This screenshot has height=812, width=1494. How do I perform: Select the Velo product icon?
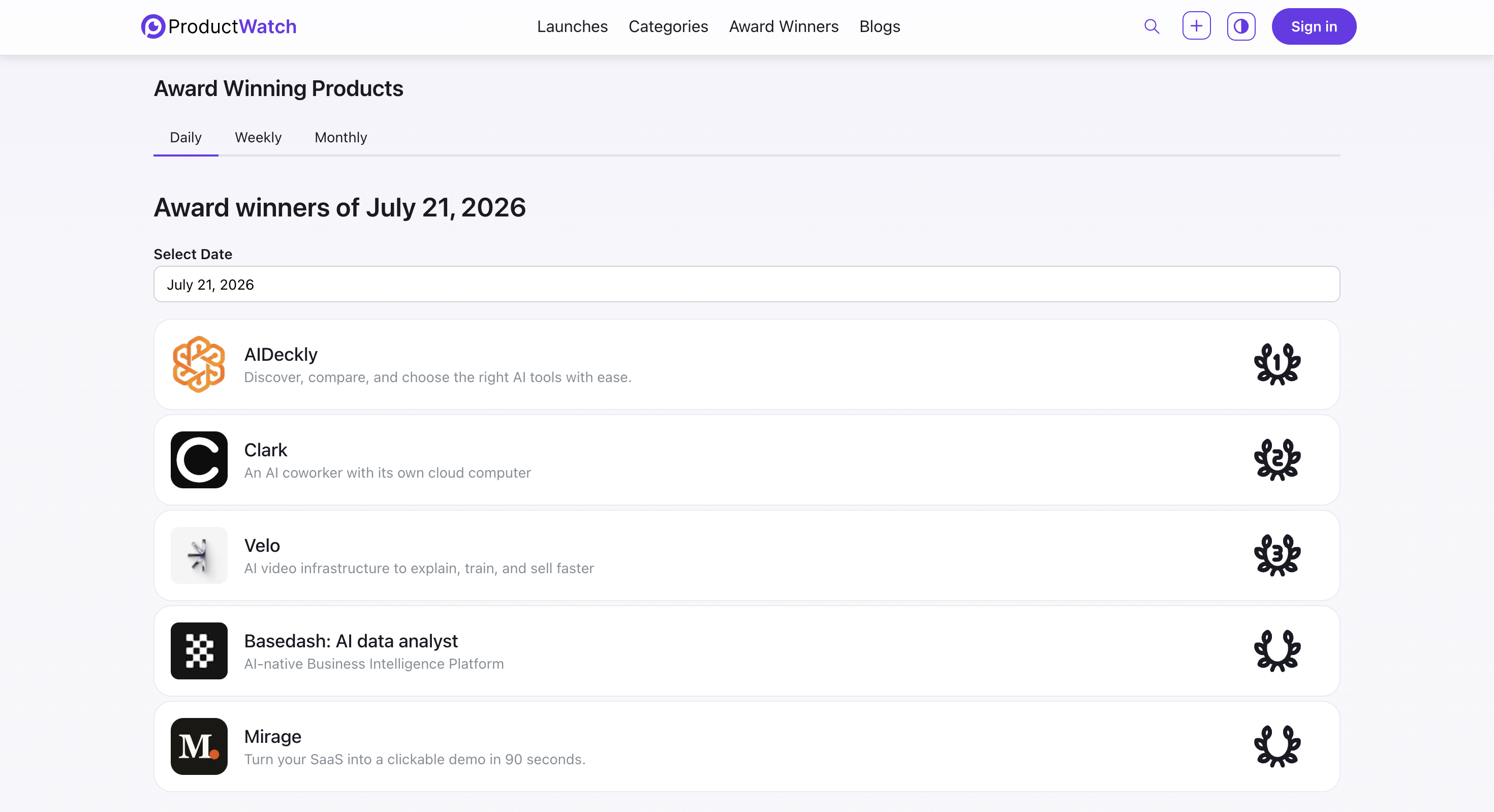click(x=199, y=555)
